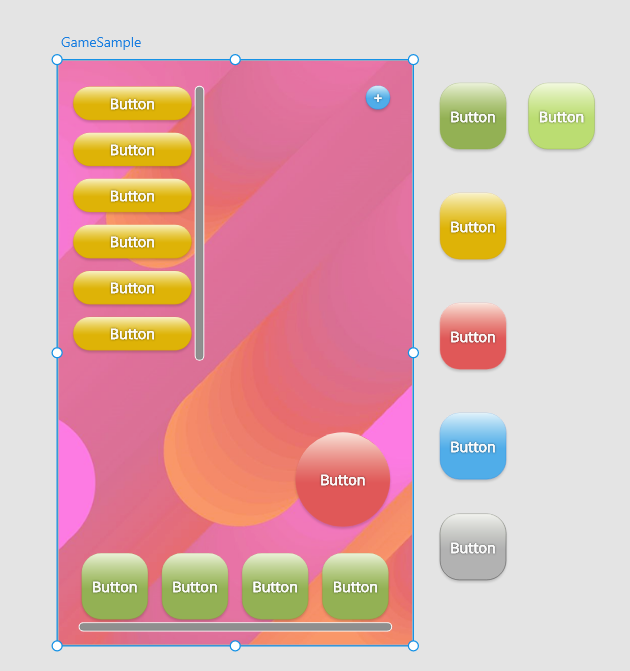Click the dark green square Button outside frame
Image resolution: width=630 pixels, height=671 pixels.
(x=473, y=116)
